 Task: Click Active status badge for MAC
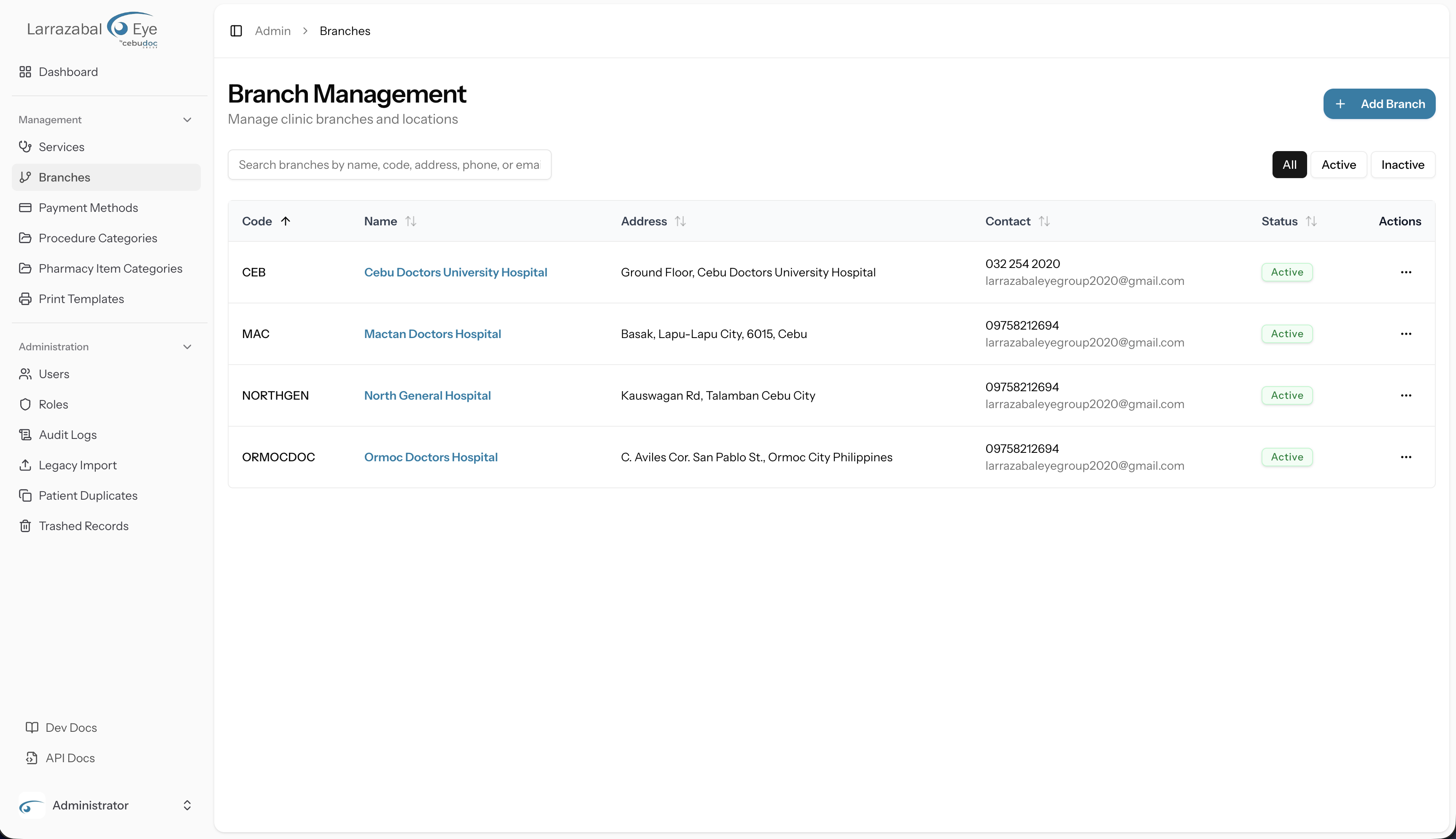pyautogui.click(x=1287, y=334)
